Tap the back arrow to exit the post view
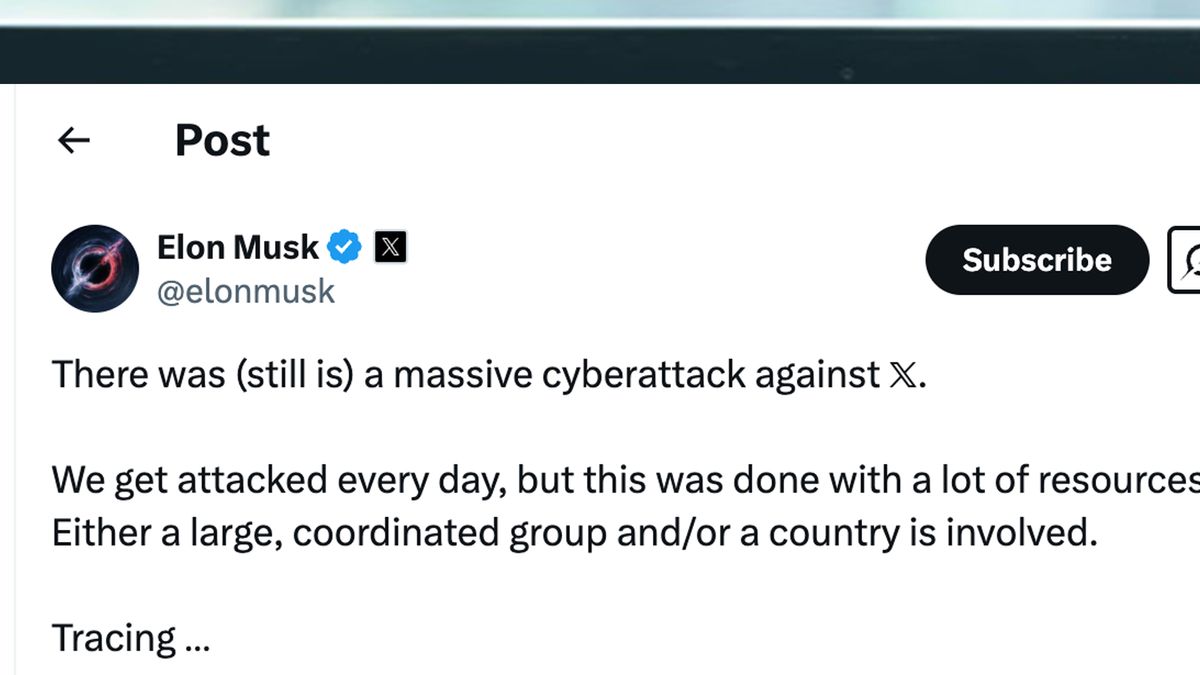This screenshot has height=675, width=1200. point(73,140)
